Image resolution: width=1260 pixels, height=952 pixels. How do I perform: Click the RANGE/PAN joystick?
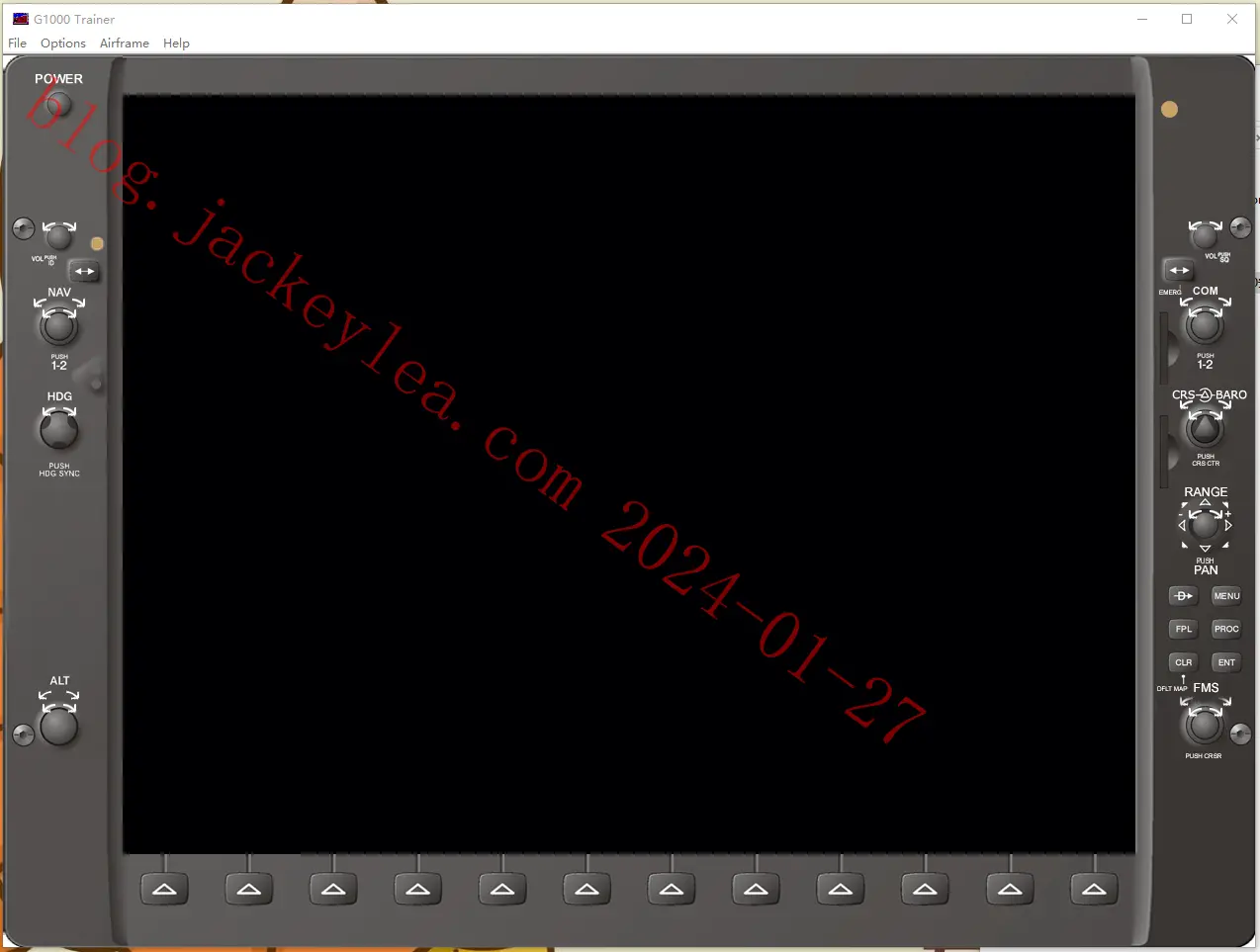point(1205,525)
